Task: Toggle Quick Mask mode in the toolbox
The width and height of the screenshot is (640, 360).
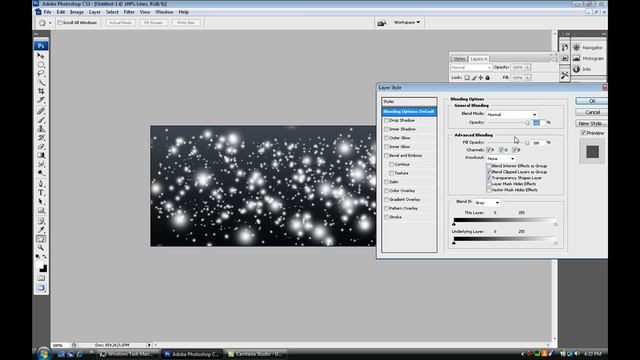Action: [41, 278]
